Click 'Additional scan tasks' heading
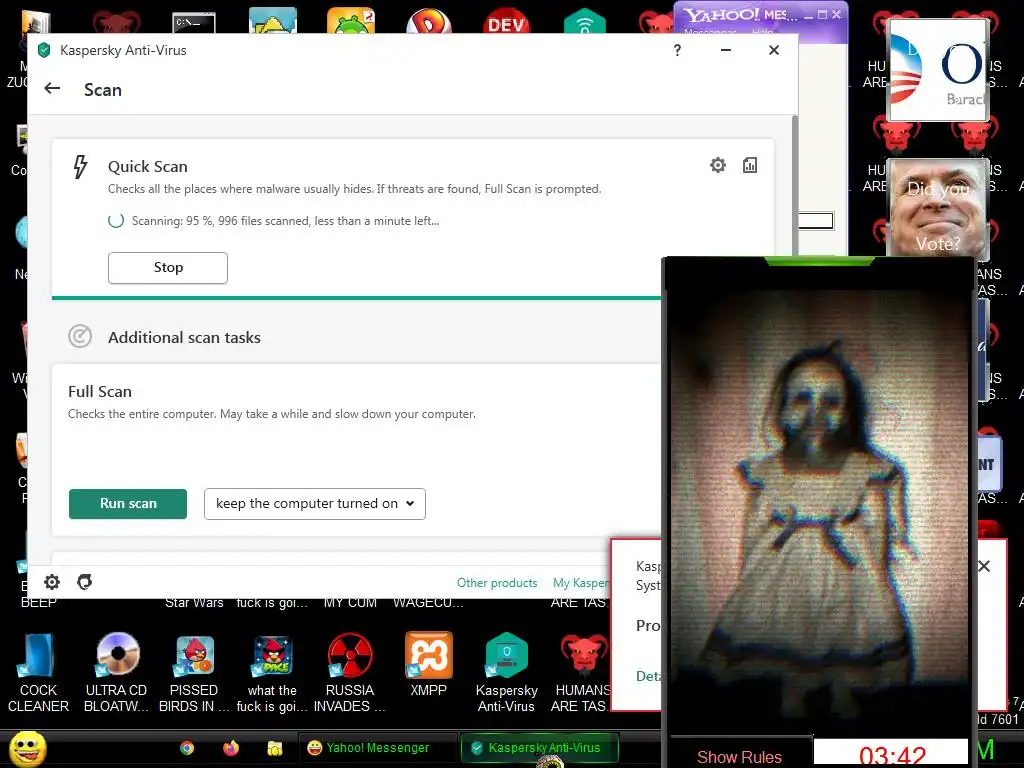The height and width of the screenshot is (768, 1024). click(x=184, y=338)
